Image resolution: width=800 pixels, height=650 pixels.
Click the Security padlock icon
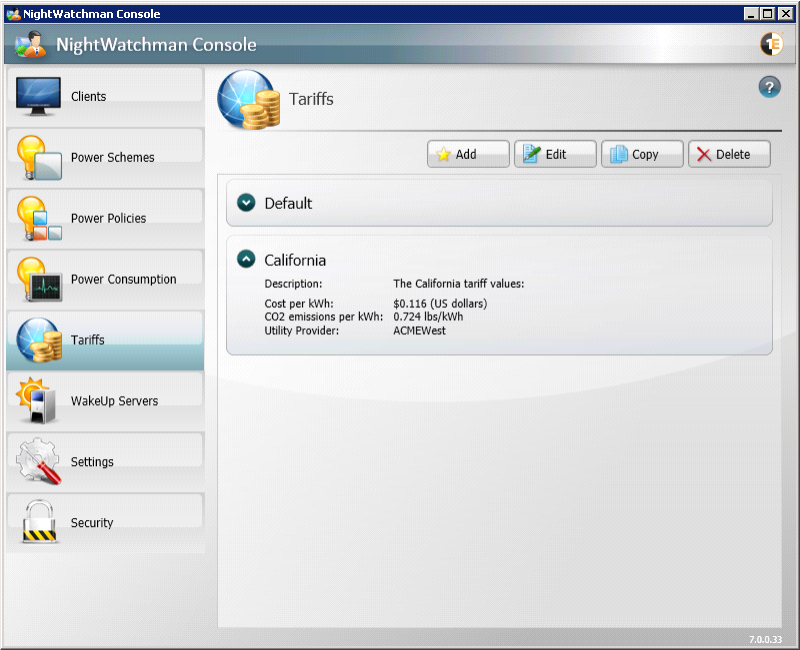[39, 522]
